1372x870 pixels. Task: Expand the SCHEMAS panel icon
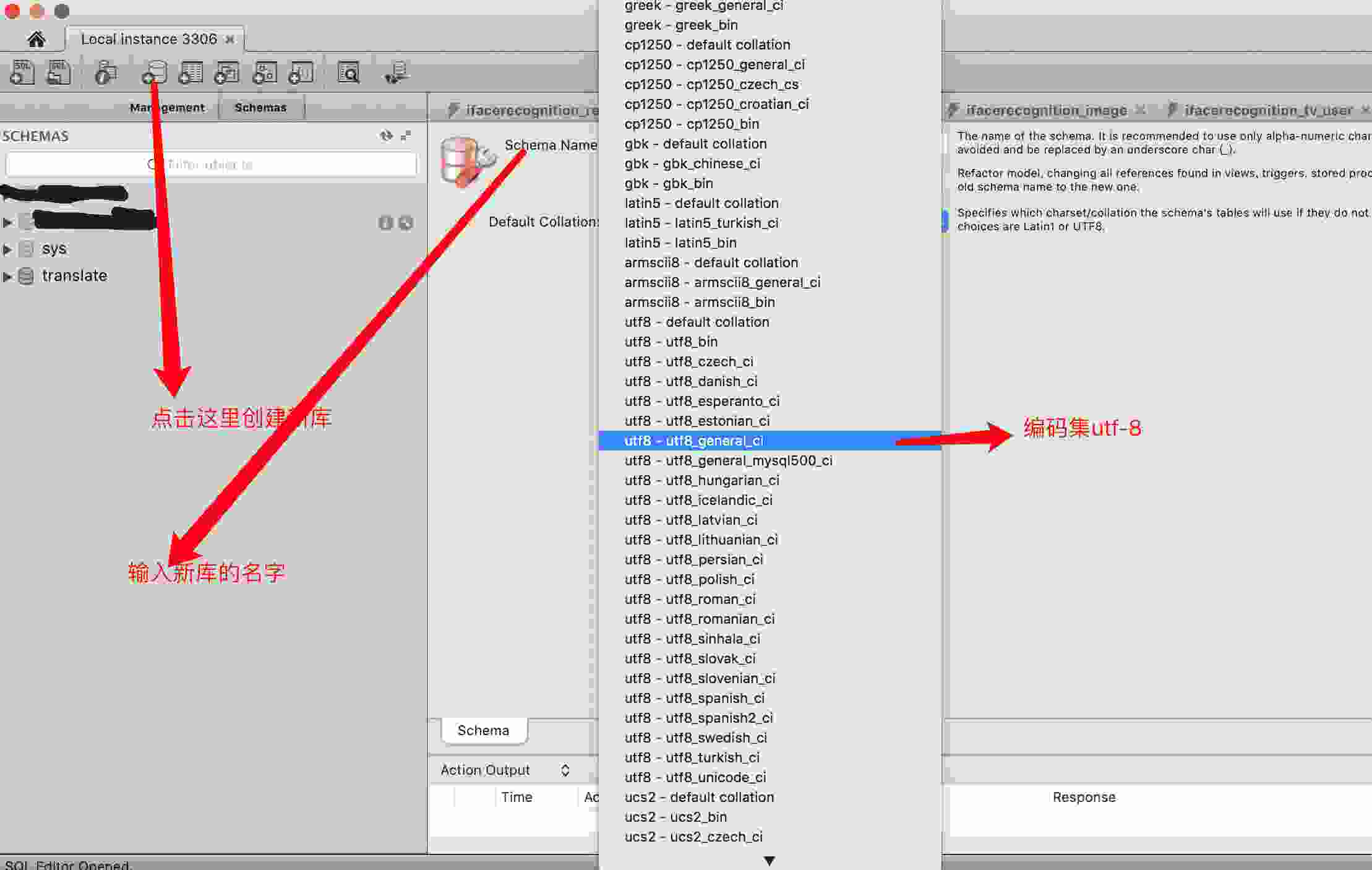pyautogui.click(x=406, y=136)
